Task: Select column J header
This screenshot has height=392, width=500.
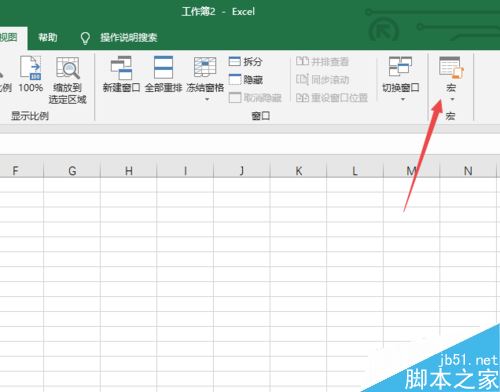Action: click(x=242, y=171)
